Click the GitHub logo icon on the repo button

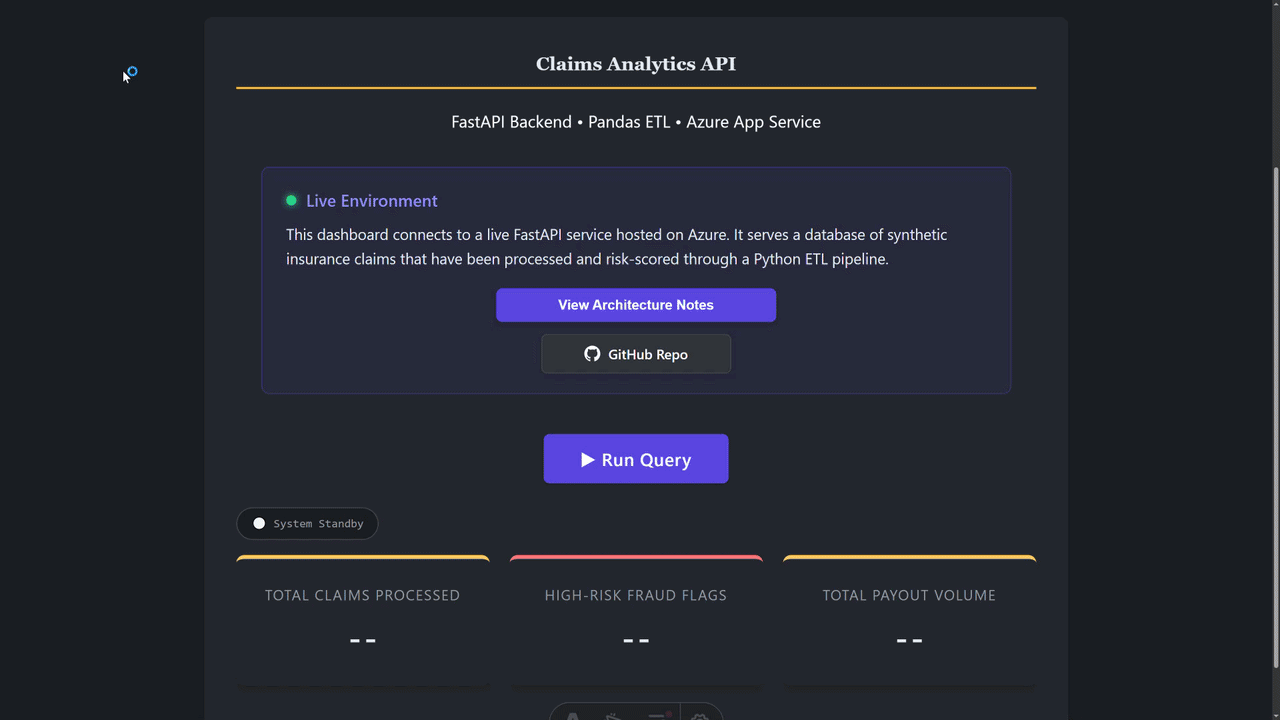[592, 354]
